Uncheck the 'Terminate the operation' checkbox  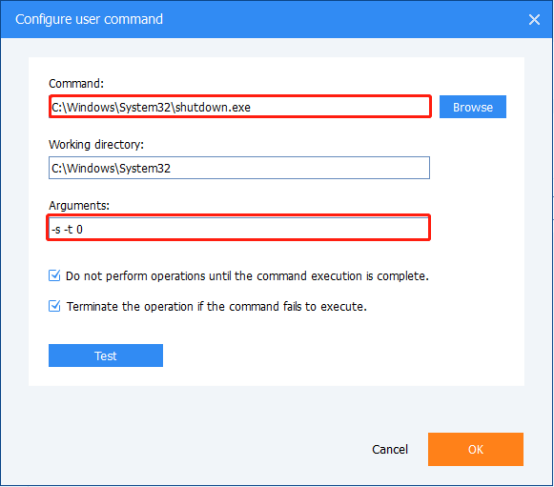tap(54, 306)
